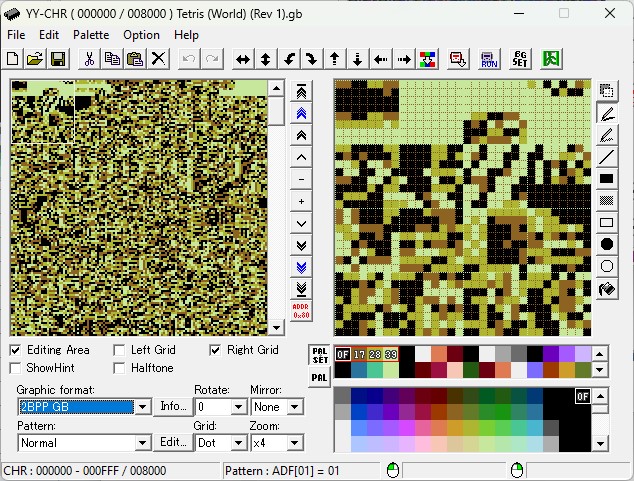Click the green kanji icon in toolbar
Viewport: 634px width, 481px height.
(551, 59)
